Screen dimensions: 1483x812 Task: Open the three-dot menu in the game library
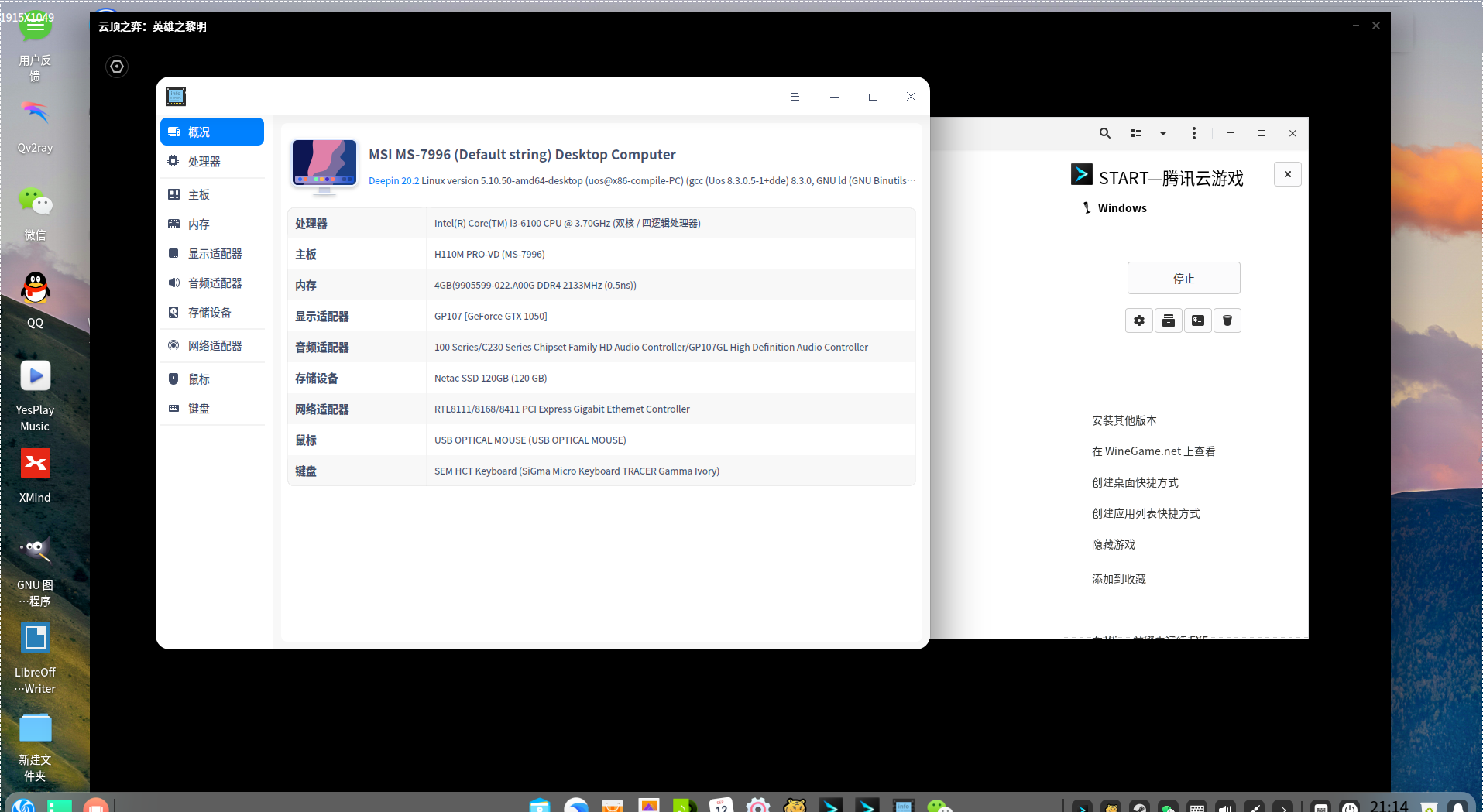[1193, 133]
